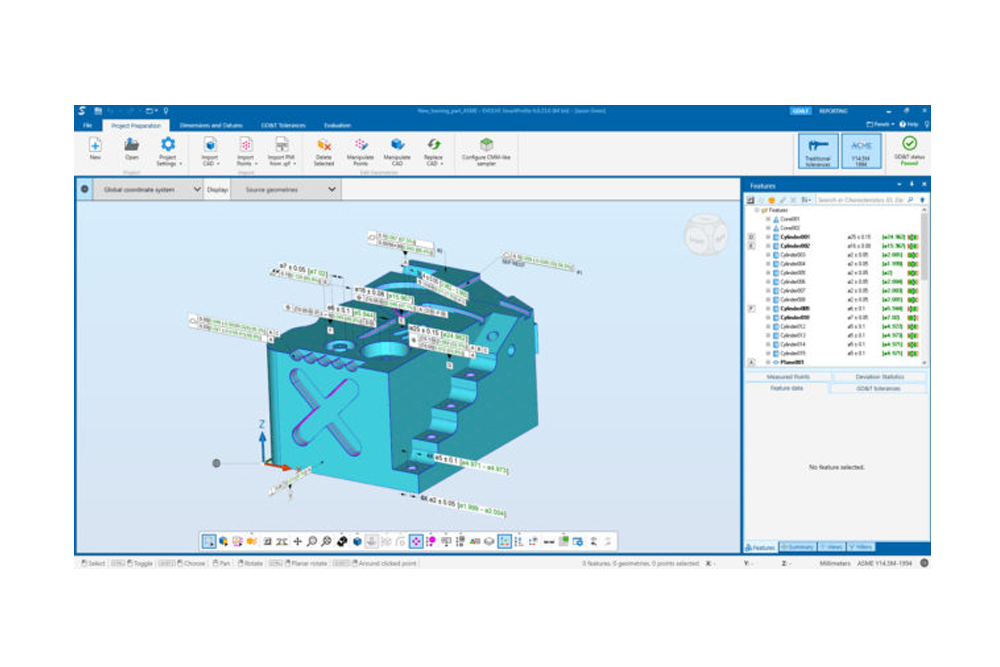Screen dimensions: 1000x667
Task: Select the Manipulate Points tool
Action: coord(360,146)
